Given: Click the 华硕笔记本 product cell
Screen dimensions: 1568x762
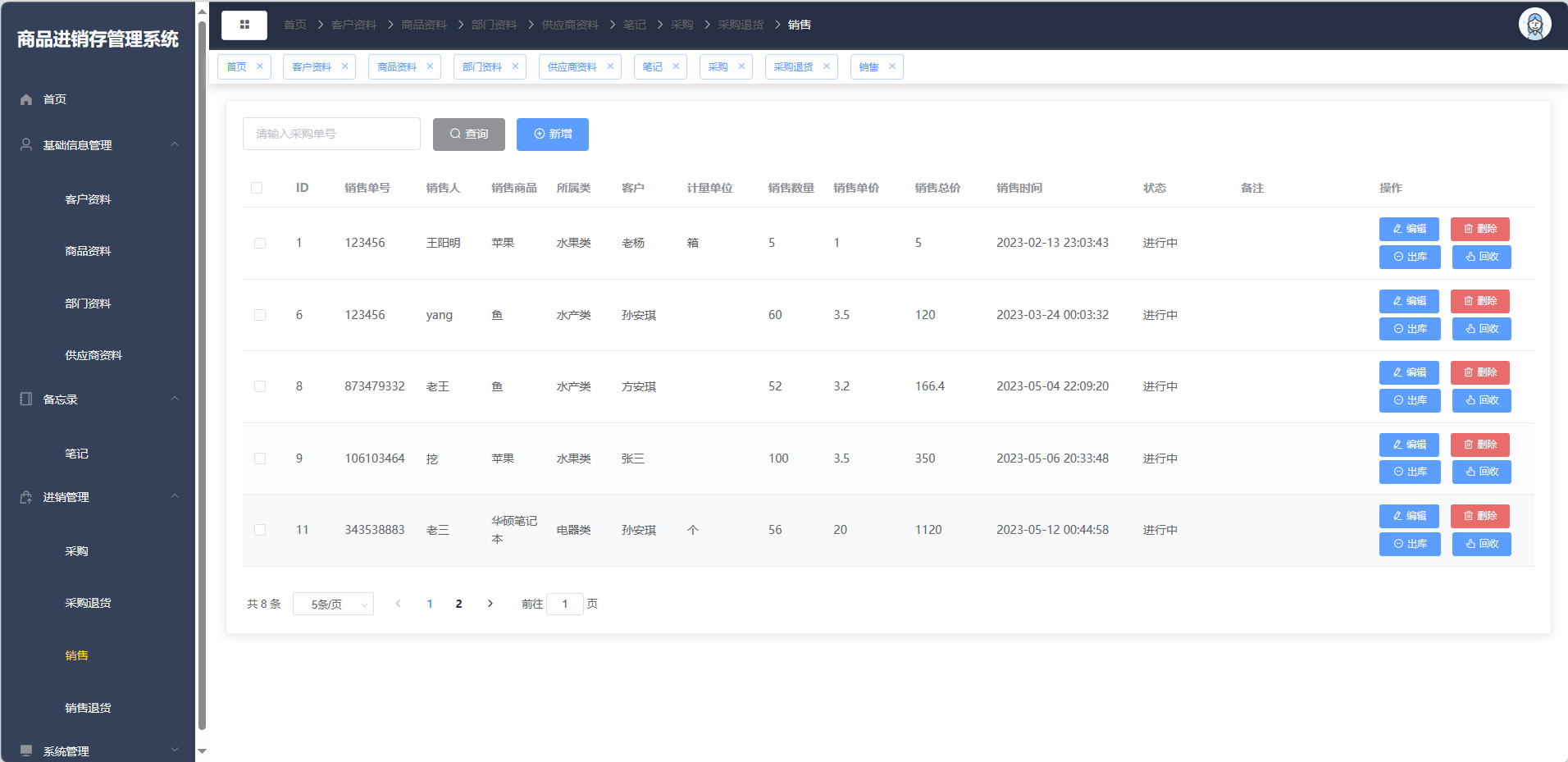Looking at the screenshot, I should point(514,530).
